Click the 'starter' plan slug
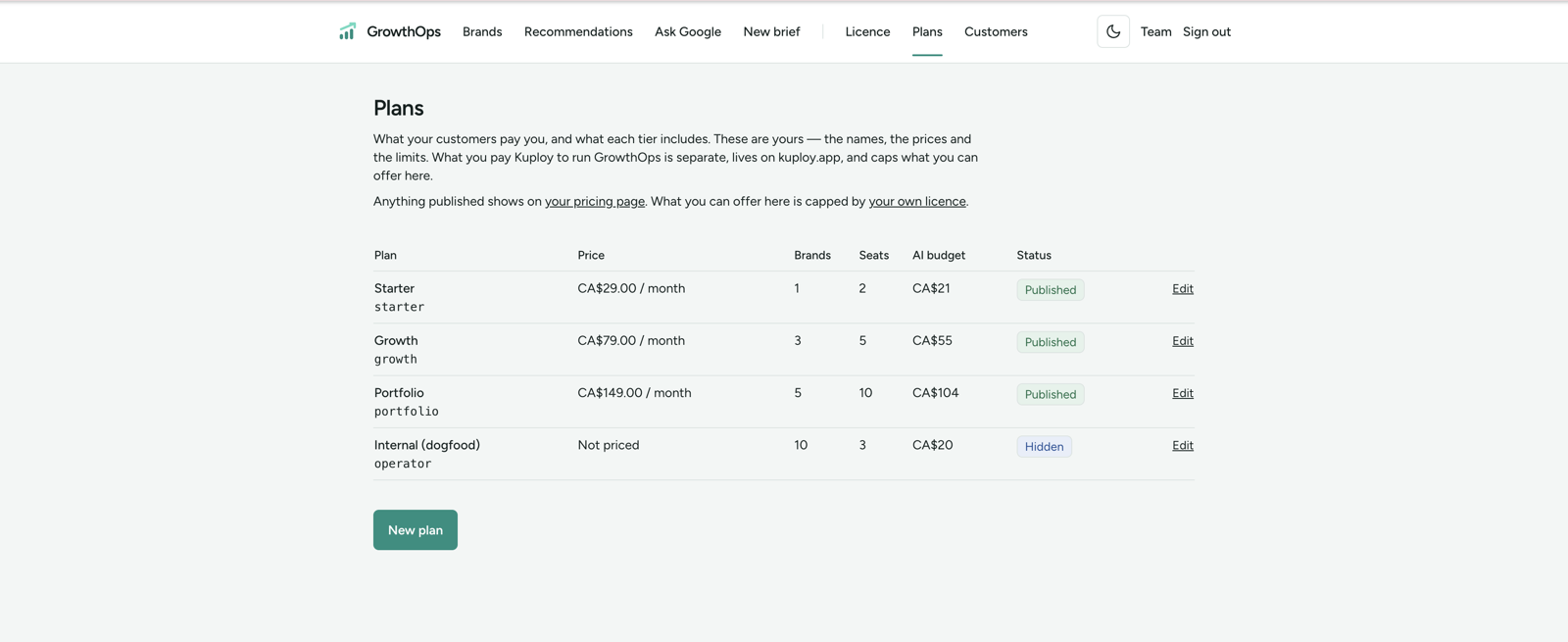This screenshot has height=642, width=1568. coord(399,307)
